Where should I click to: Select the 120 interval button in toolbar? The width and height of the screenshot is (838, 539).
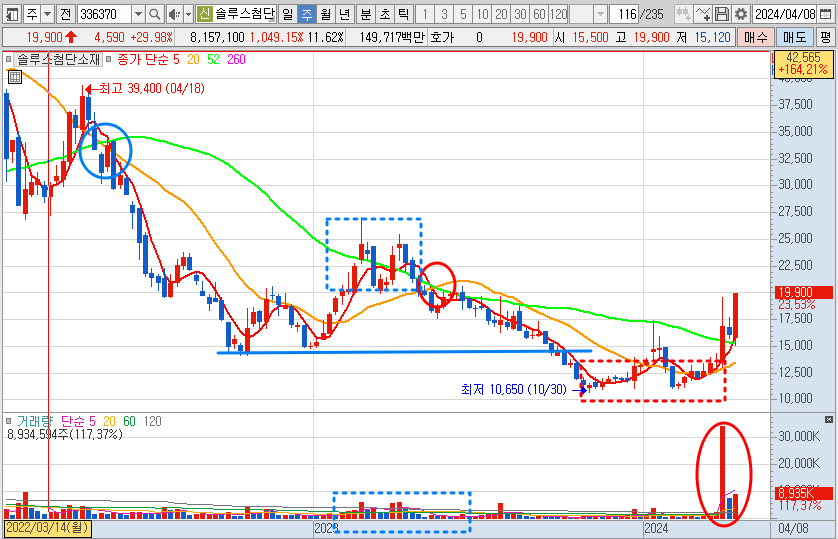click(558, 14)
